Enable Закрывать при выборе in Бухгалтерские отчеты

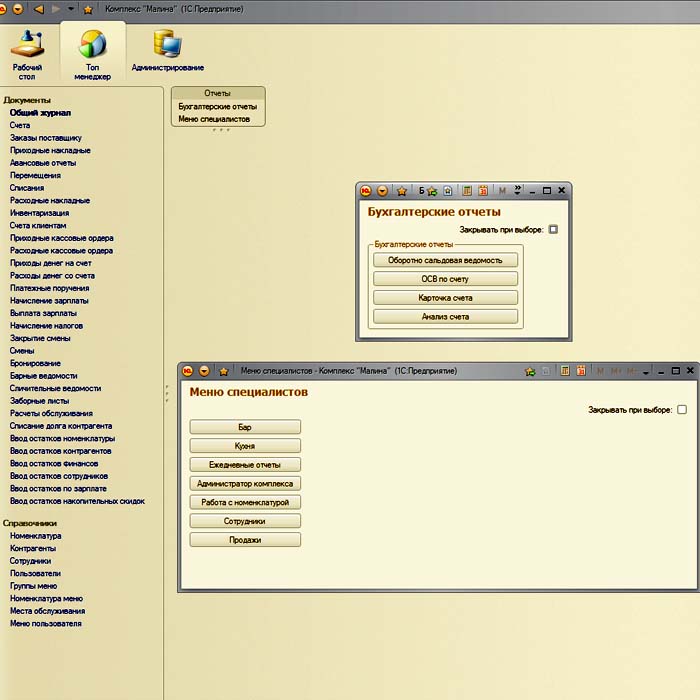pyautogui.click(x=553, y=230)
